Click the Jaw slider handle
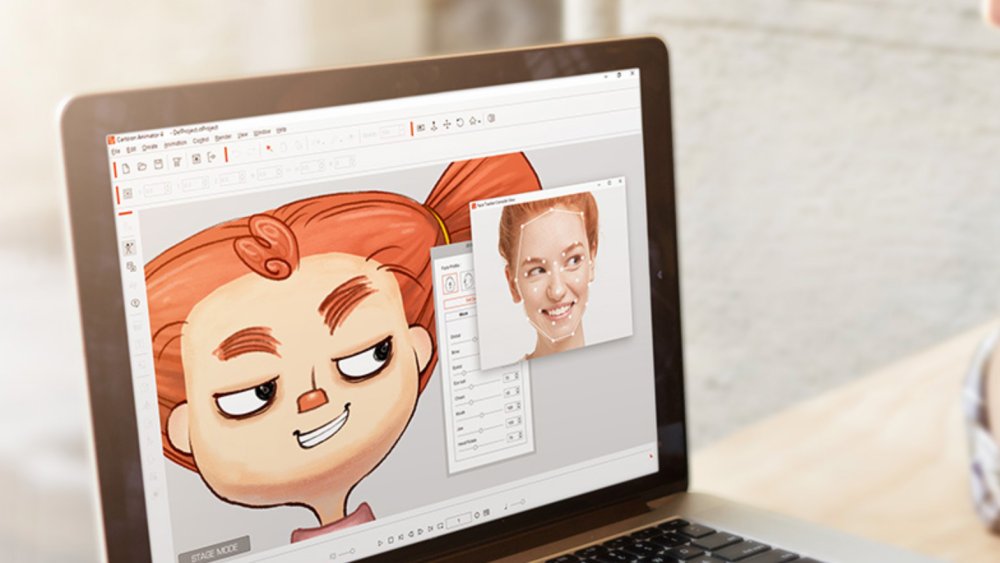This screenshot has width=1000, height=563. [481, 430]
